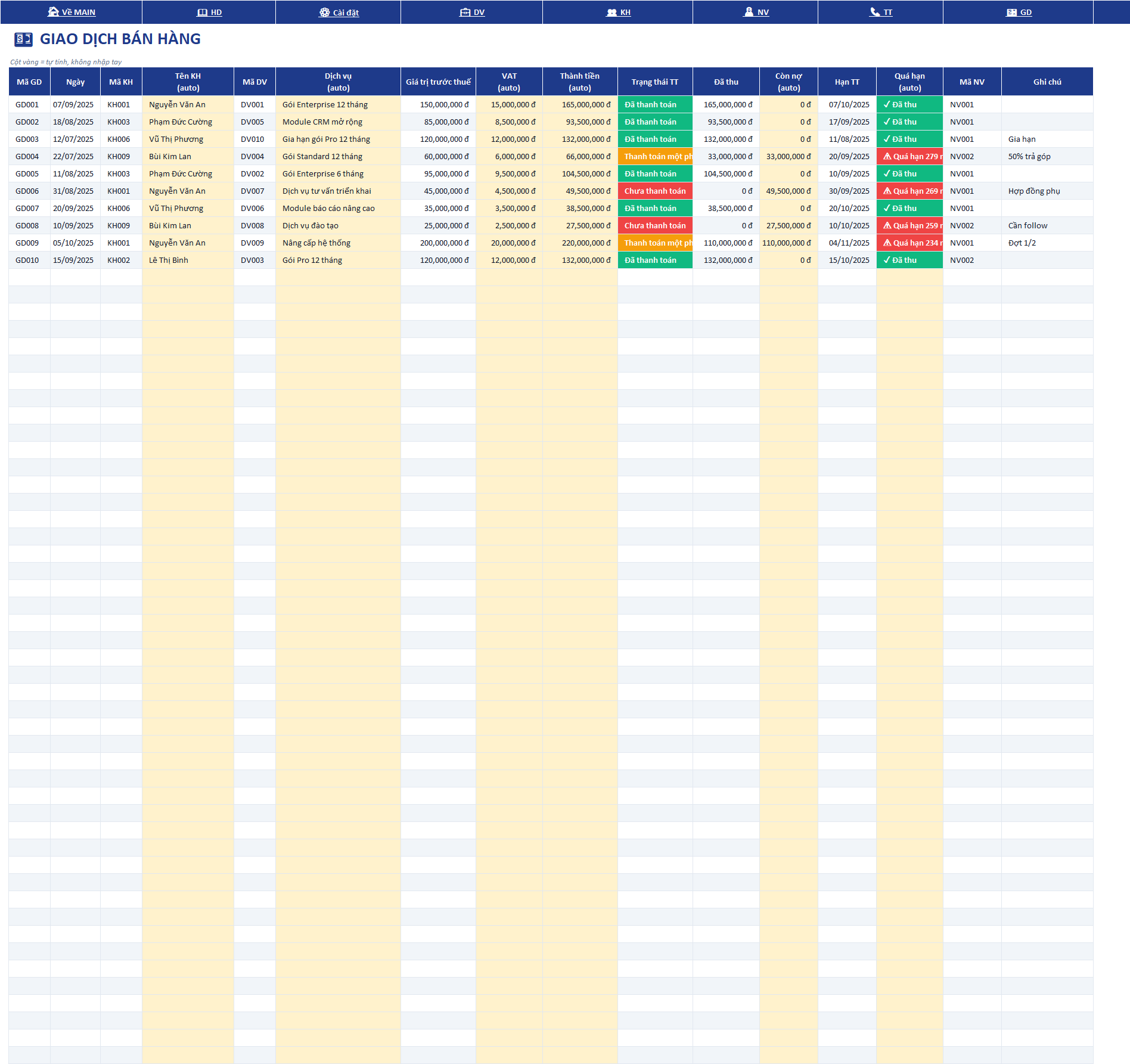
Task: Select Module báo cáo nâng cao cell
Action: click(339, 208)
